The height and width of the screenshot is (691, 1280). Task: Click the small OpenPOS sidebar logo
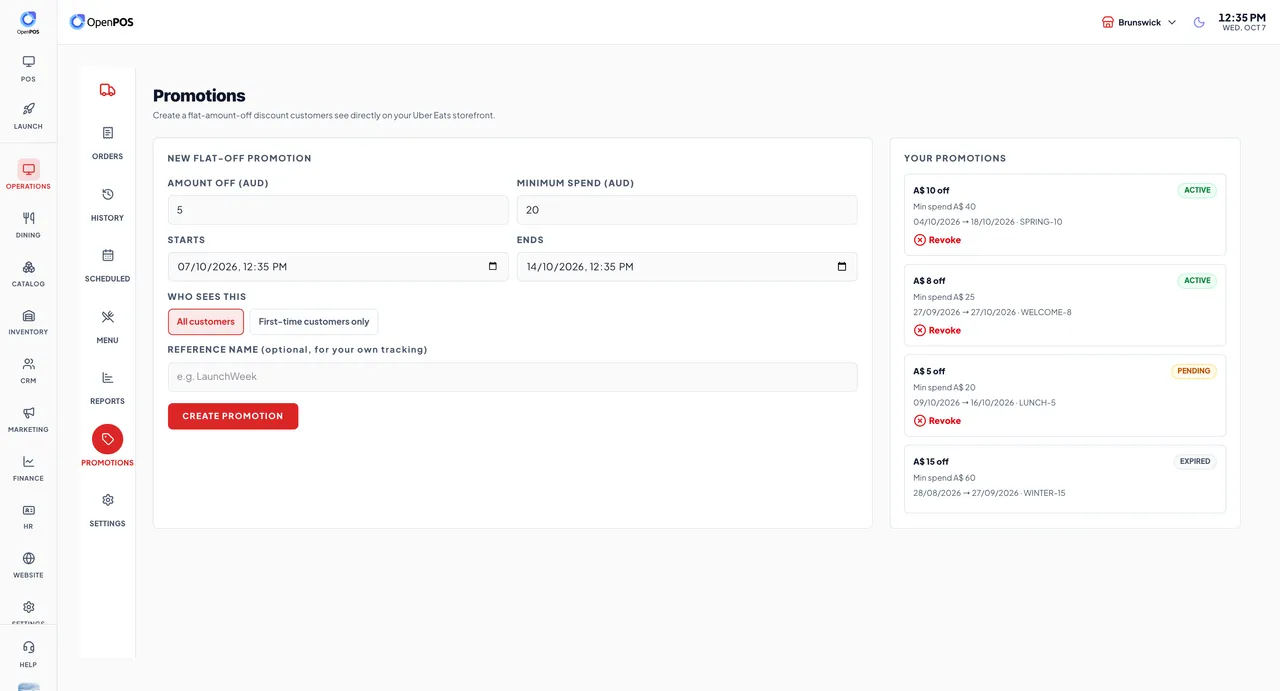click(28, 22)
